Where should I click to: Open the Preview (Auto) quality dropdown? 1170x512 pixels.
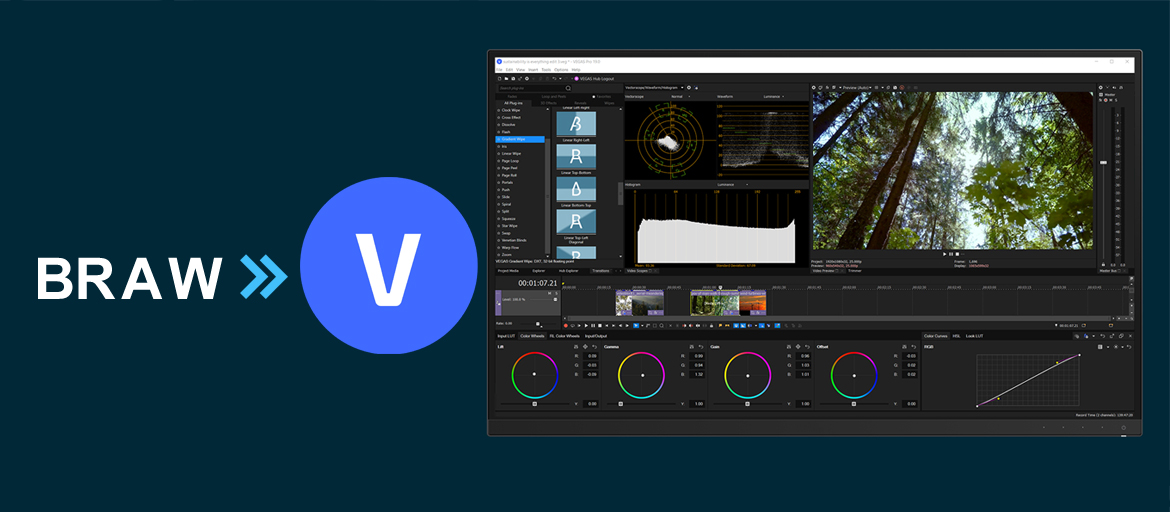tap(855, 87)
